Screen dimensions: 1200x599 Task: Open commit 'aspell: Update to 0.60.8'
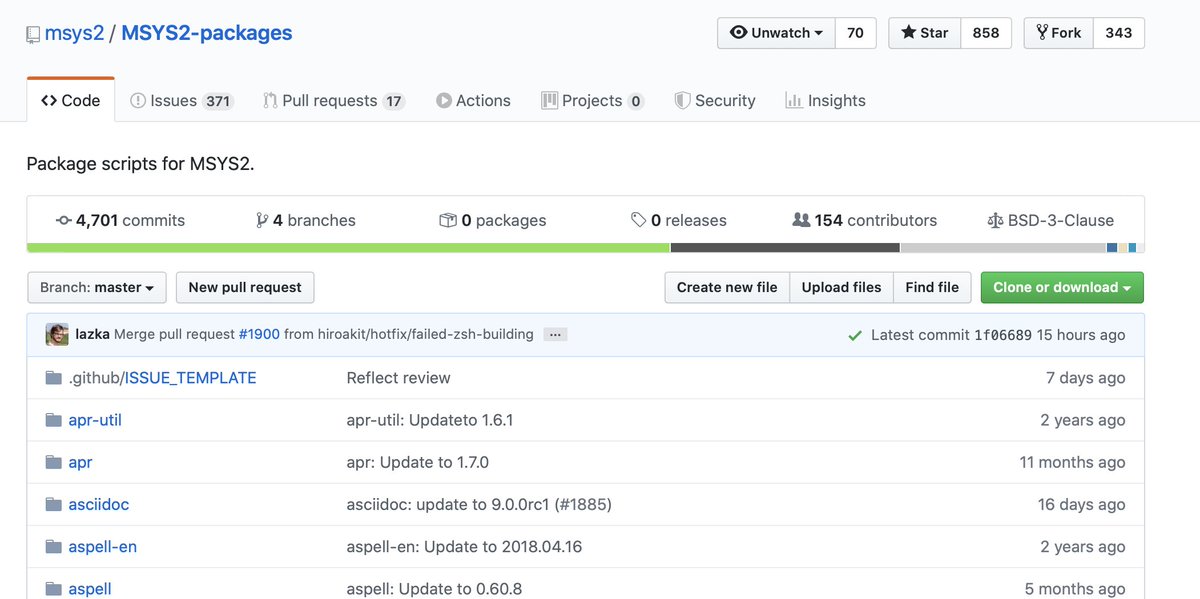pyautogui.click(x=434, y=588)
